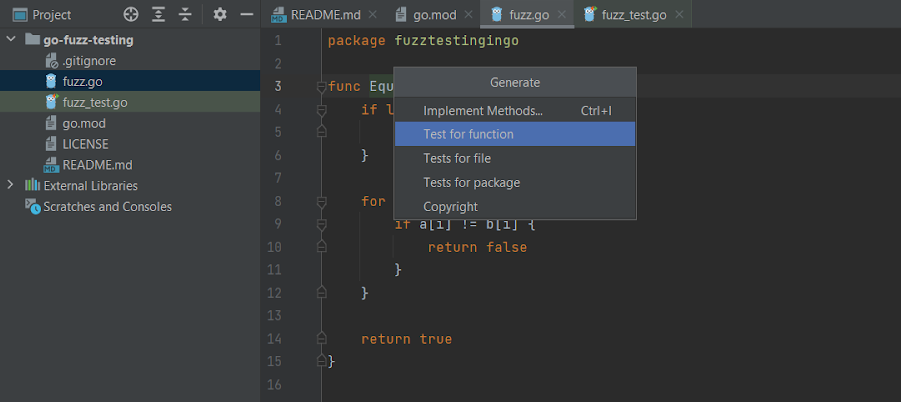Open README.md from the project tree
This screenshot has width=901, height=402.
pyautogui.click(x=130, y=165)
